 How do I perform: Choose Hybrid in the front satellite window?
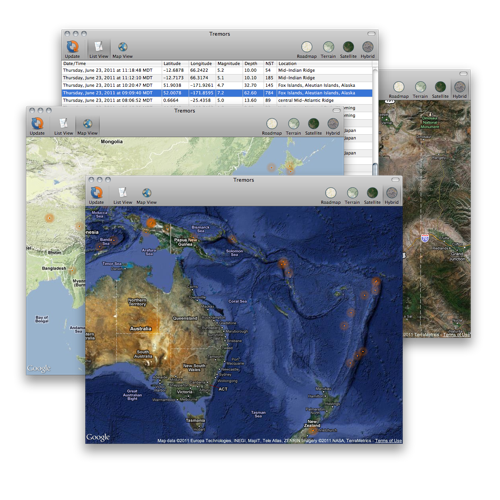[392, 195]
